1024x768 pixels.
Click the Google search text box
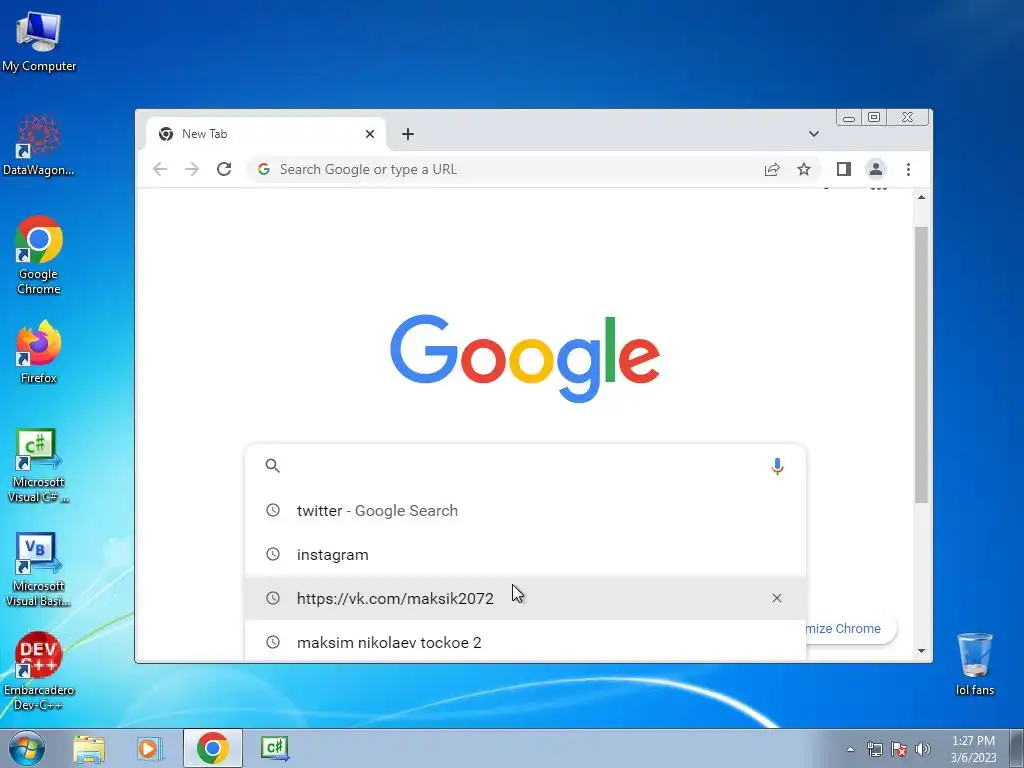[526, 466]
